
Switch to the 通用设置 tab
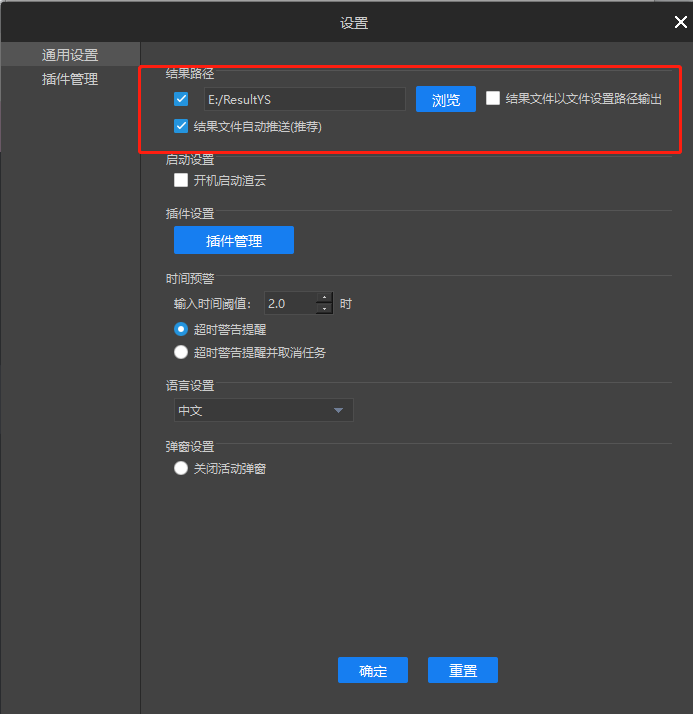tap(70, 55)
